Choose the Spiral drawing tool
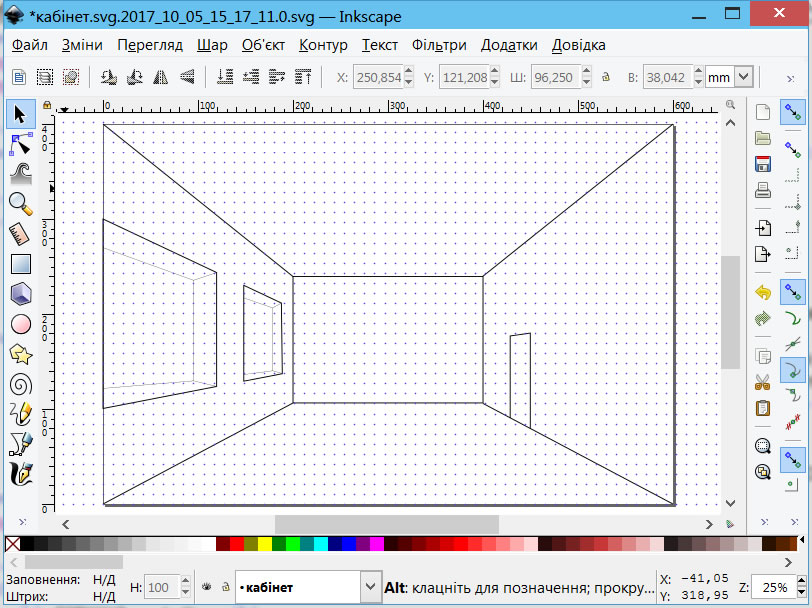This screenshot has height=608, width=812. coord(20,384)
